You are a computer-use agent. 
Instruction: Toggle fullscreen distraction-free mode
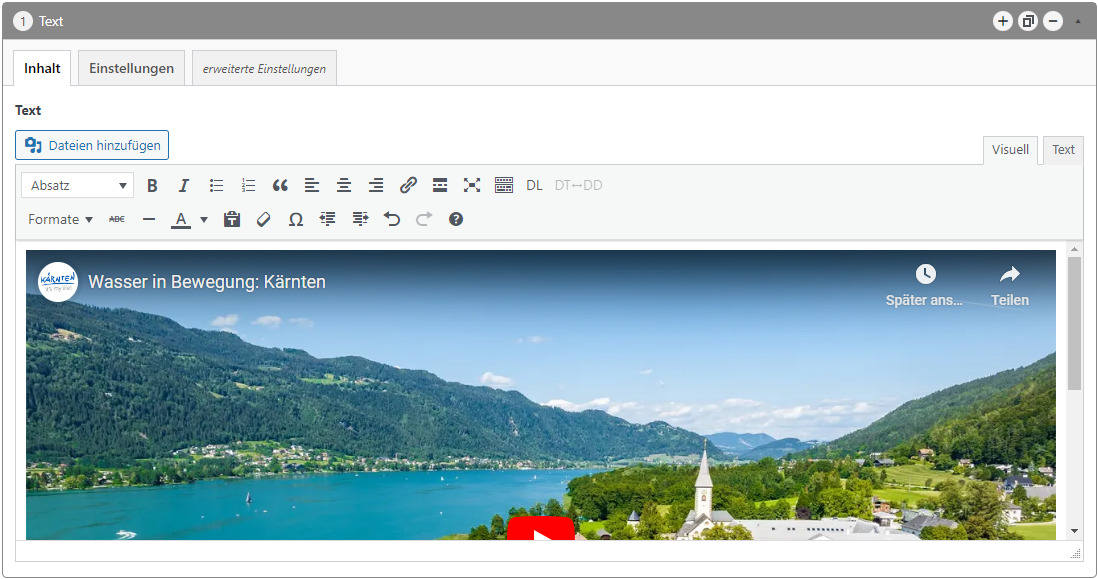(x=472, y=185)
